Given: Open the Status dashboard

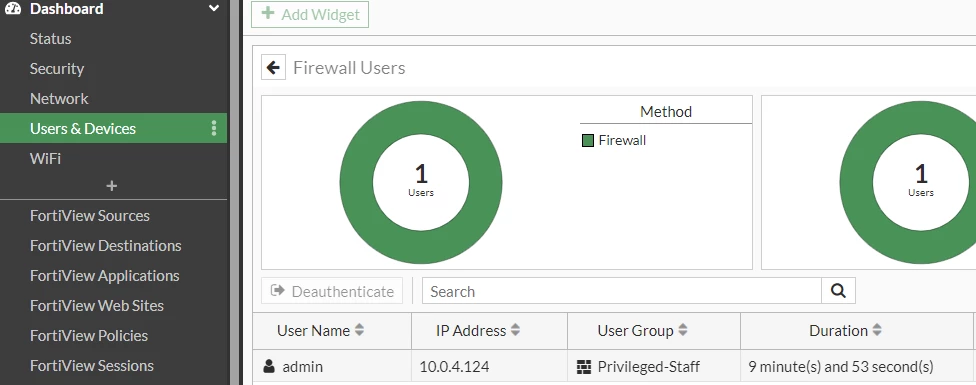Looking at the screenshot, I should (50, 39).
